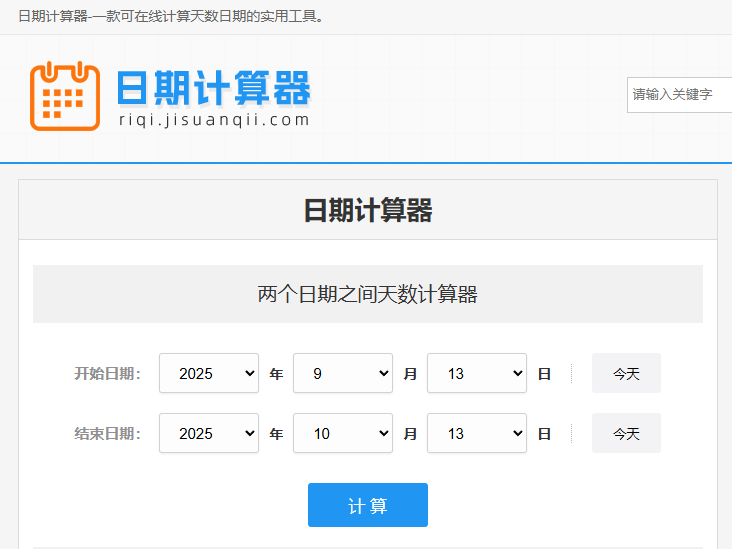Expand the 结束日期 day dropdown

476,433
